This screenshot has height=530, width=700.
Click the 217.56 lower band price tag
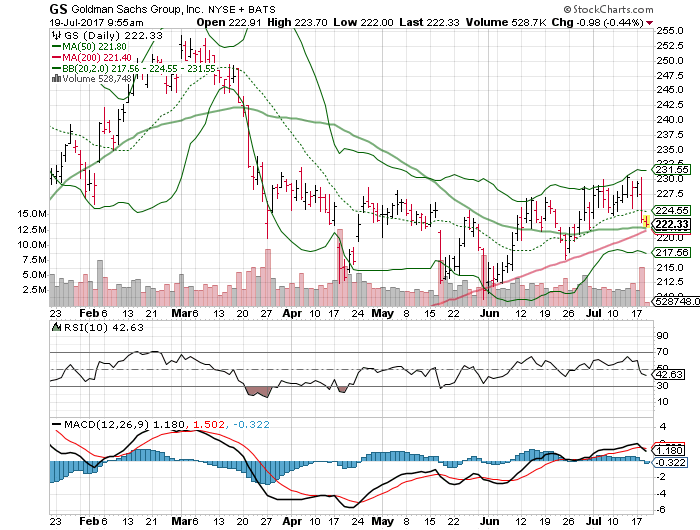coord(671,252)
